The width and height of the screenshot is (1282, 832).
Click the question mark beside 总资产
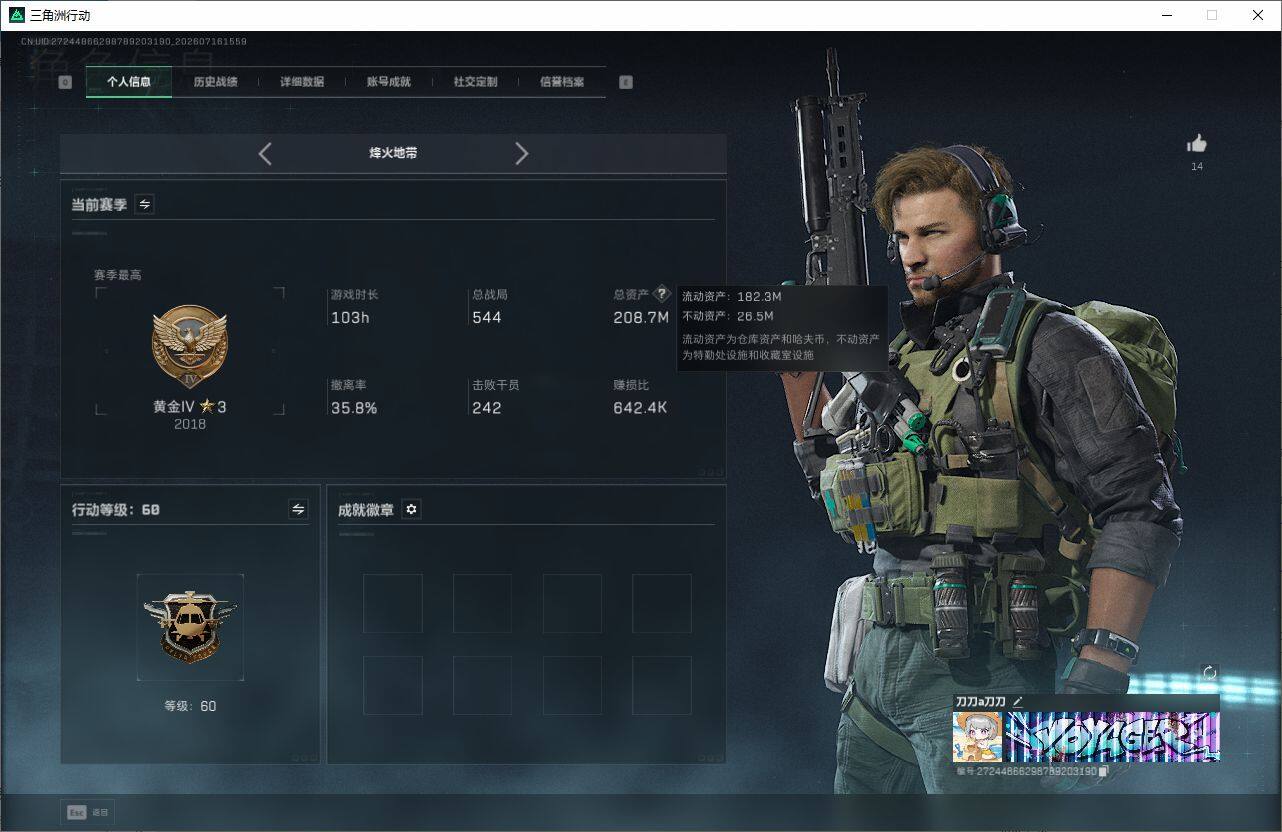click(661, 295)
